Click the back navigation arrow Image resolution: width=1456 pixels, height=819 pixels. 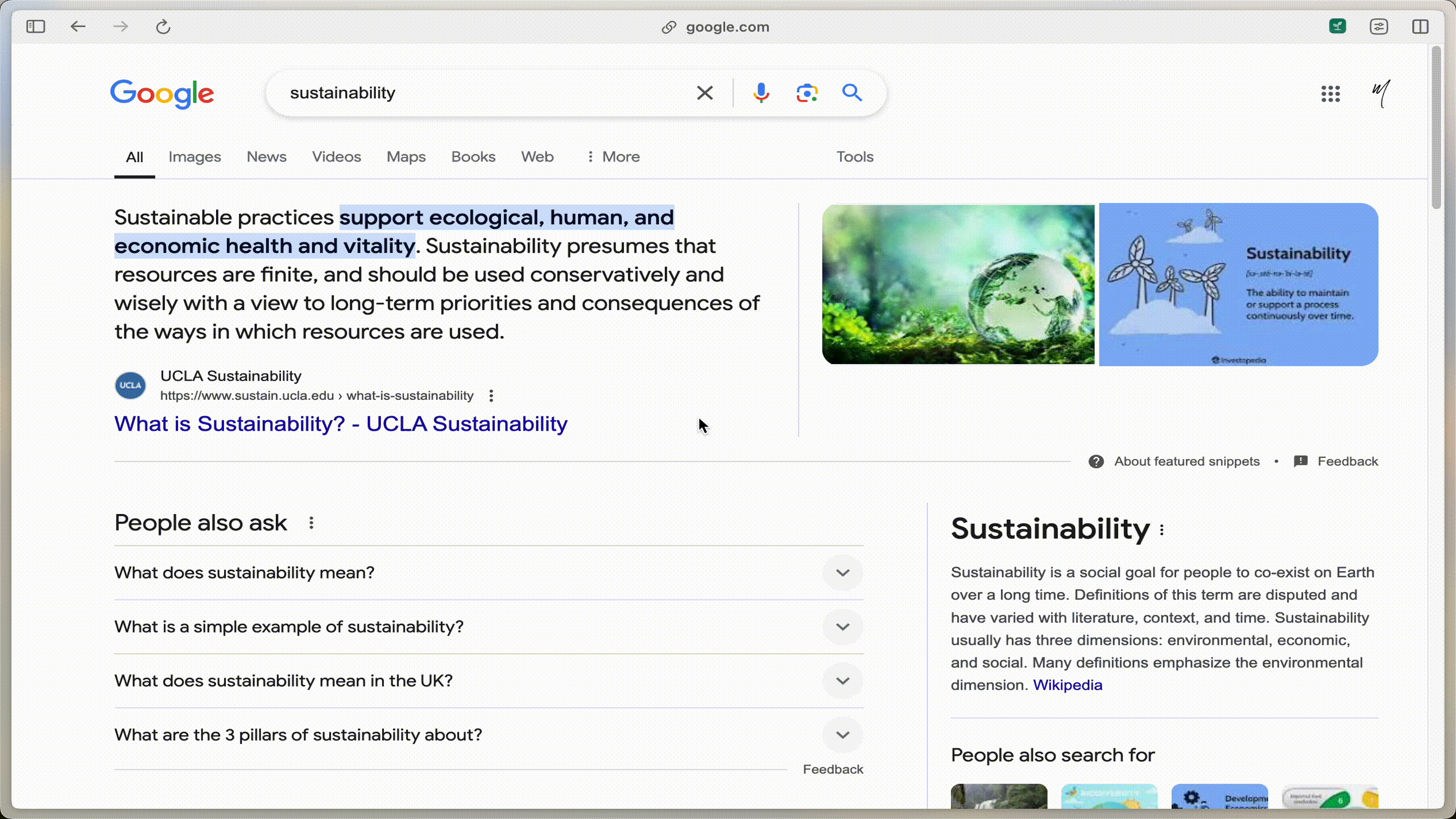(78, 26)
